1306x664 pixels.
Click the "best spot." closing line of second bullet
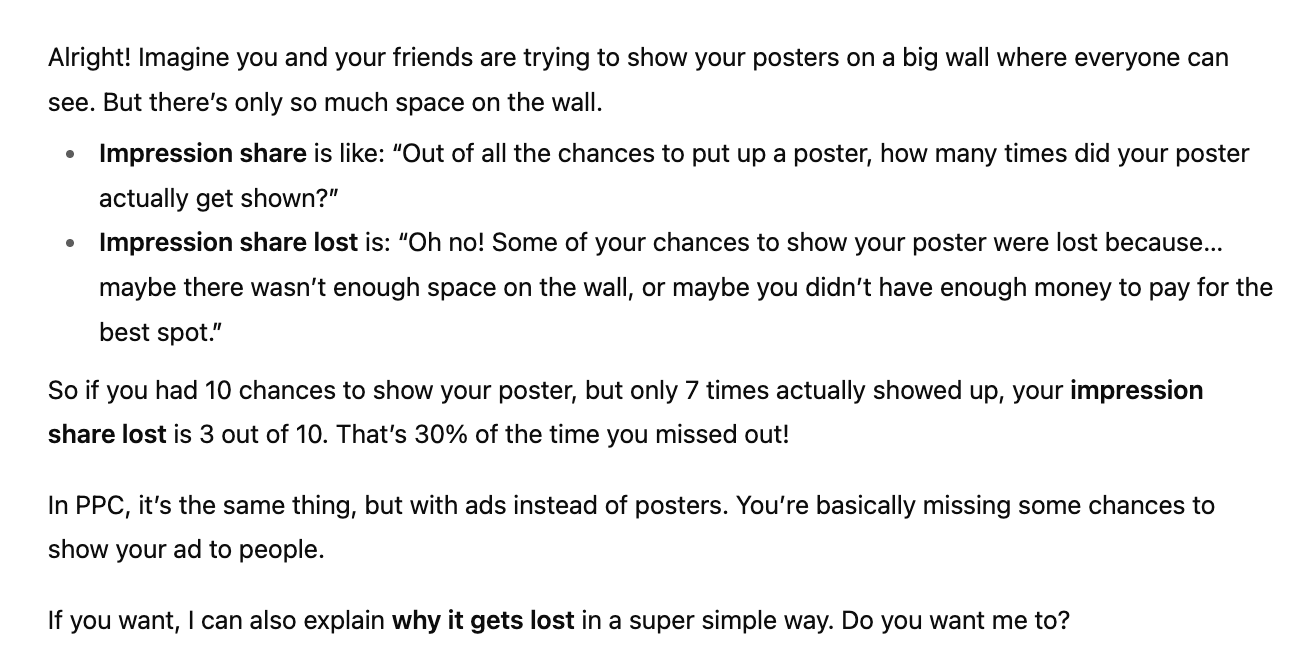(x=160, y=333)
